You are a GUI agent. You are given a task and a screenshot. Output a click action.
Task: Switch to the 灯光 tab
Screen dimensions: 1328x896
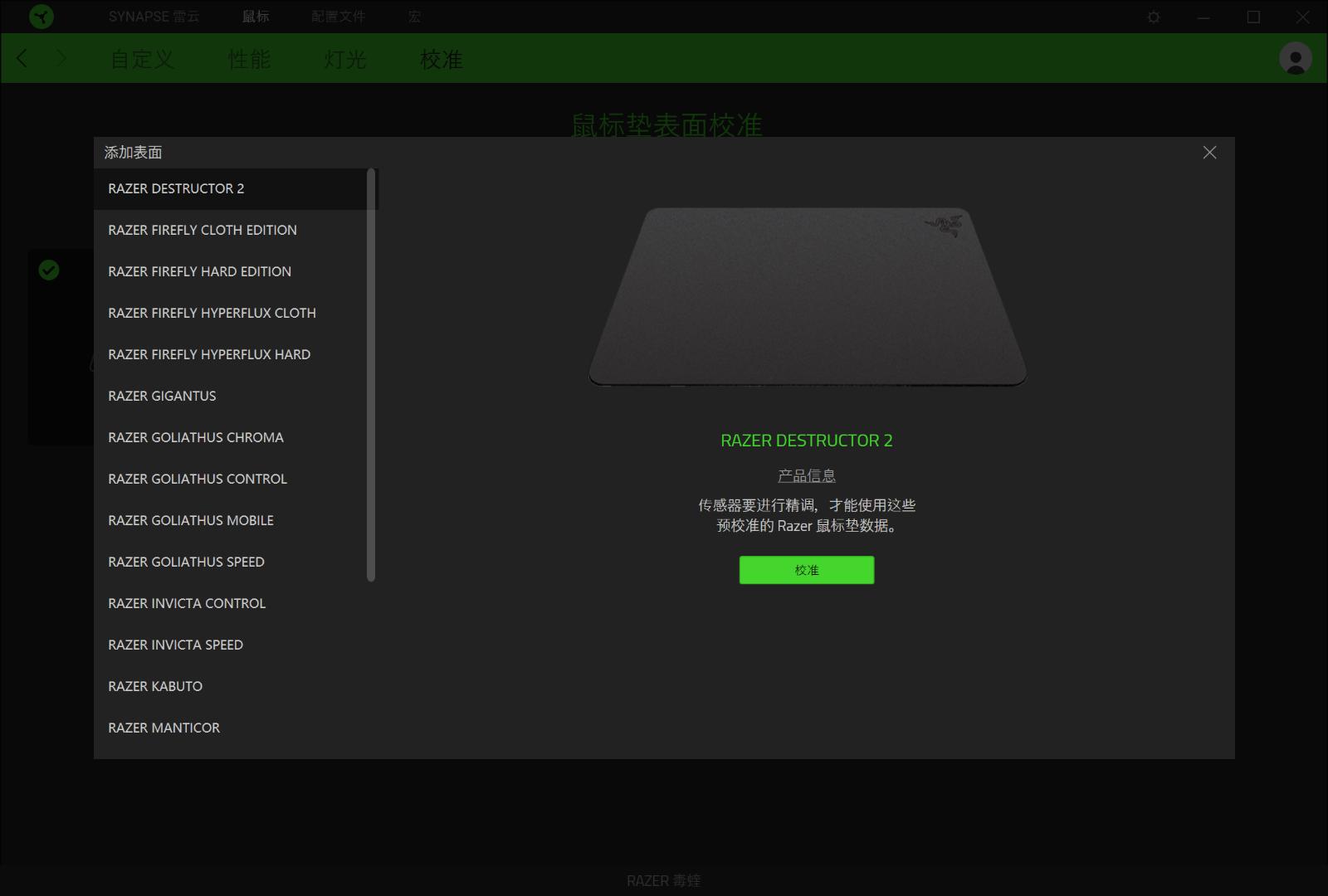pos(345,59)
